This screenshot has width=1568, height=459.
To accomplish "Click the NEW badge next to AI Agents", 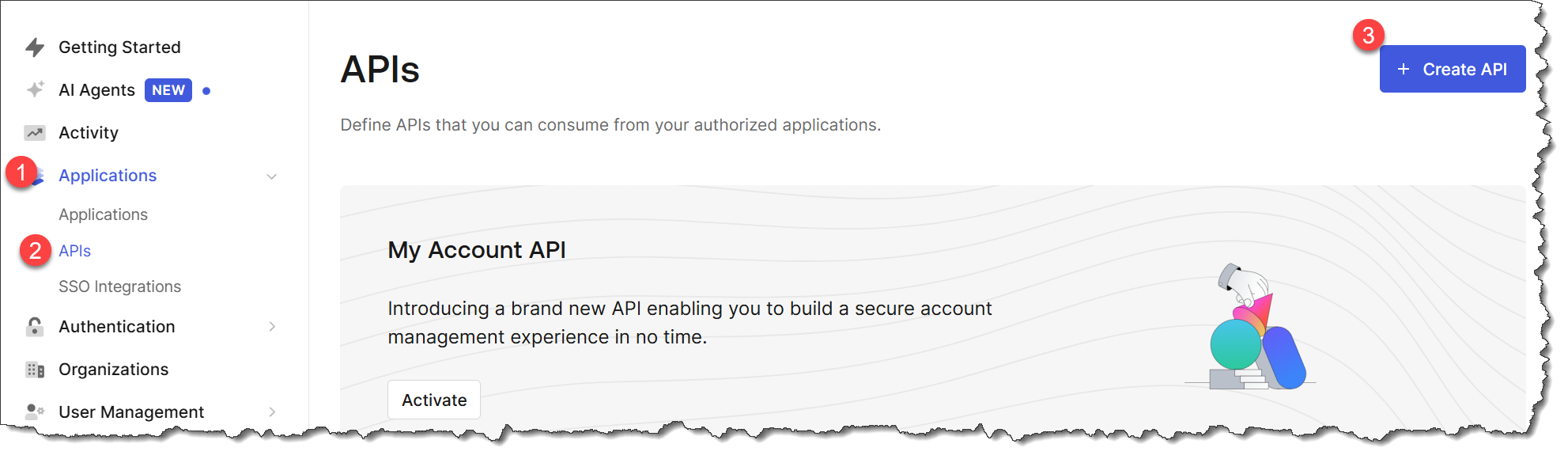I will point(168,90).
